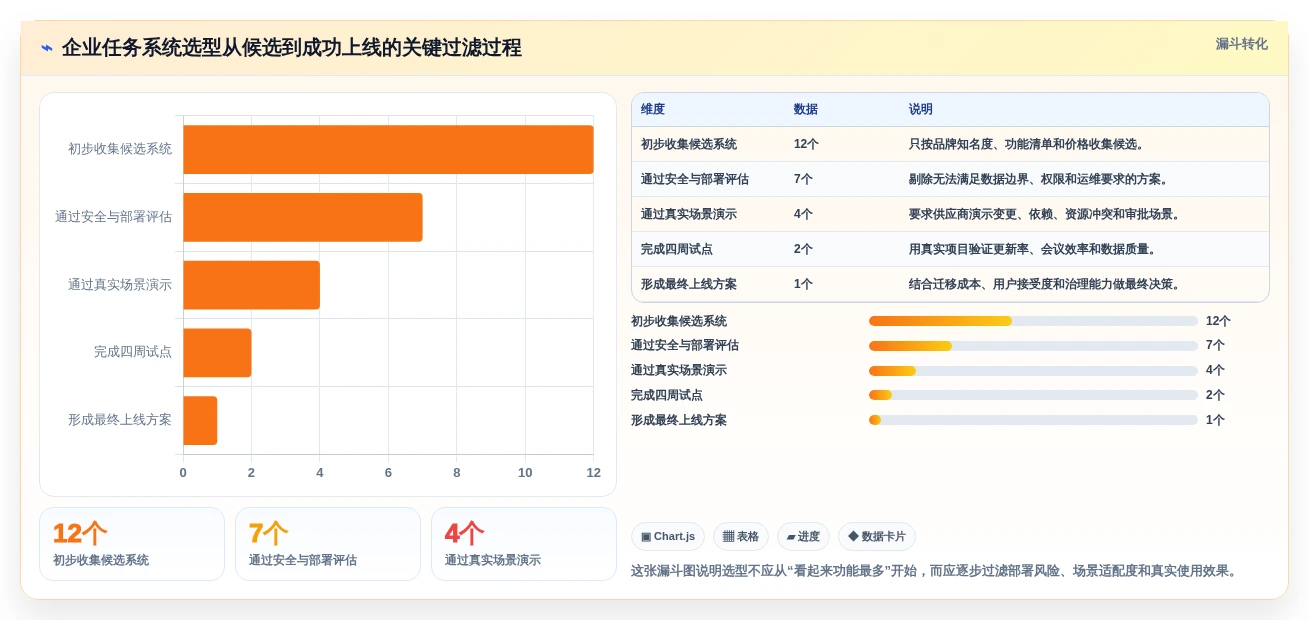Select the 形成最终上线方案 table cell

[689, 284]
